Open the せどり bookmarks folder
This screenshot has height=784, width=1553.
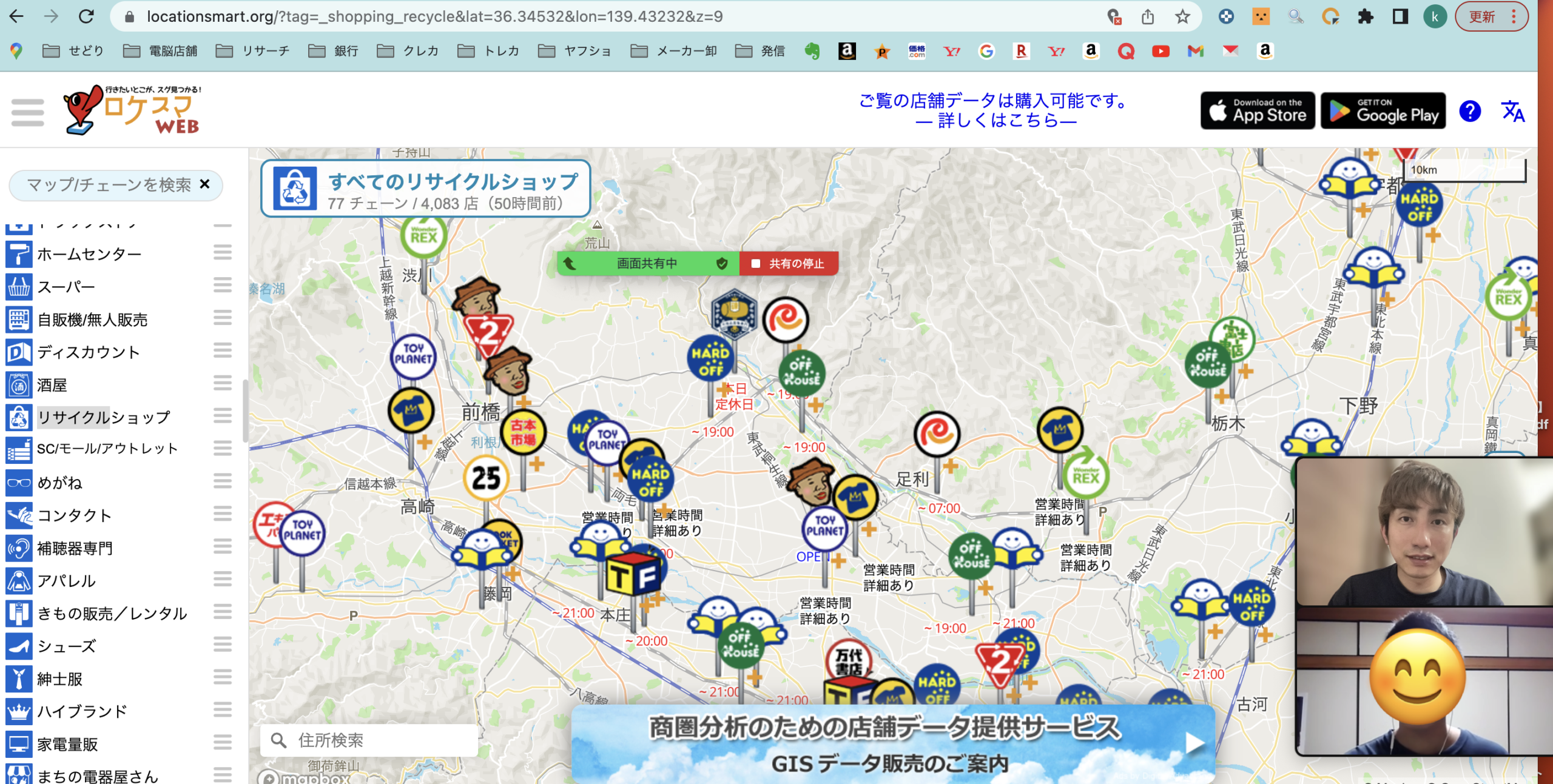pos(73,51)
